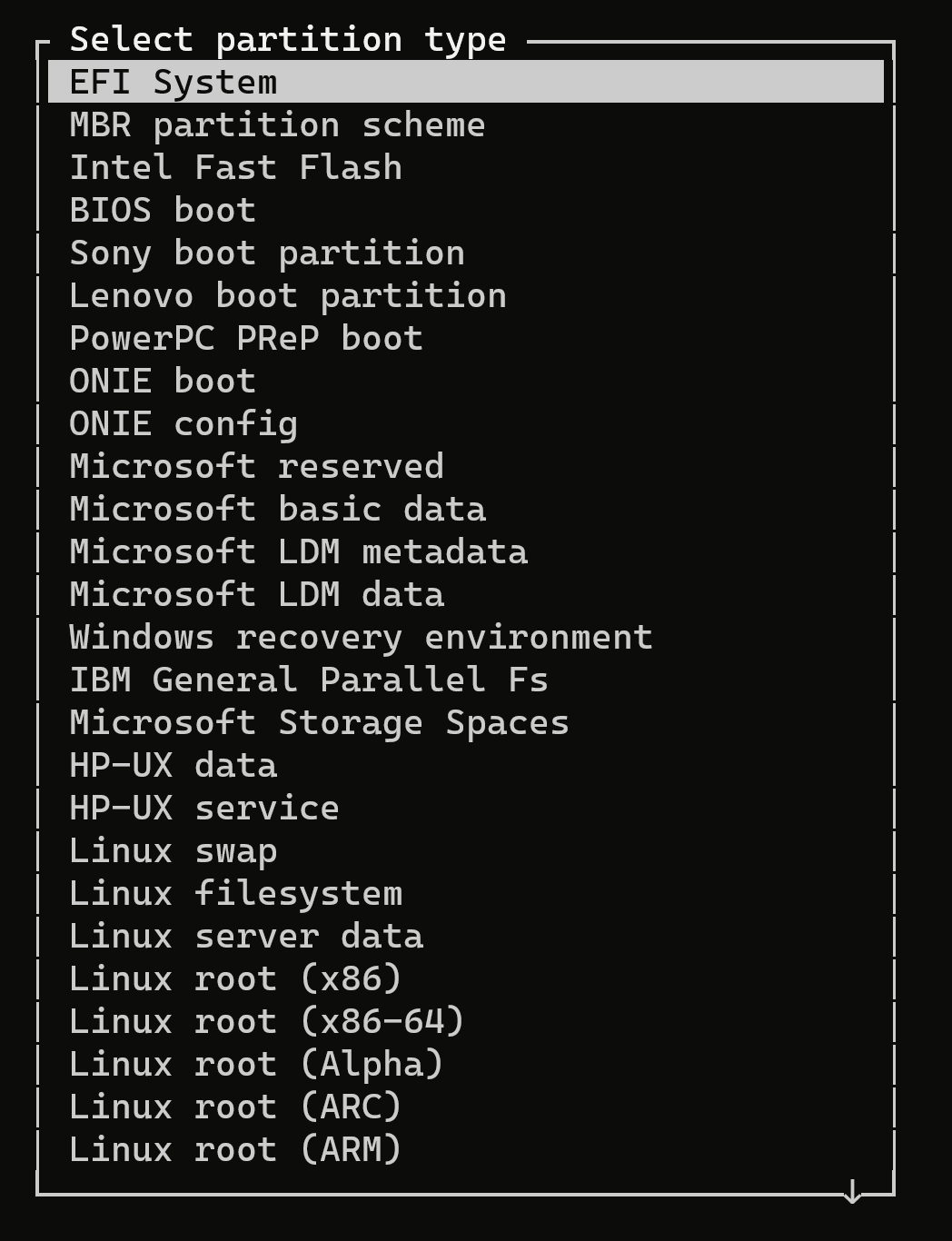Select the EFI System partition type
This screenshot has width=952, height=1241.
click(173, 82)
